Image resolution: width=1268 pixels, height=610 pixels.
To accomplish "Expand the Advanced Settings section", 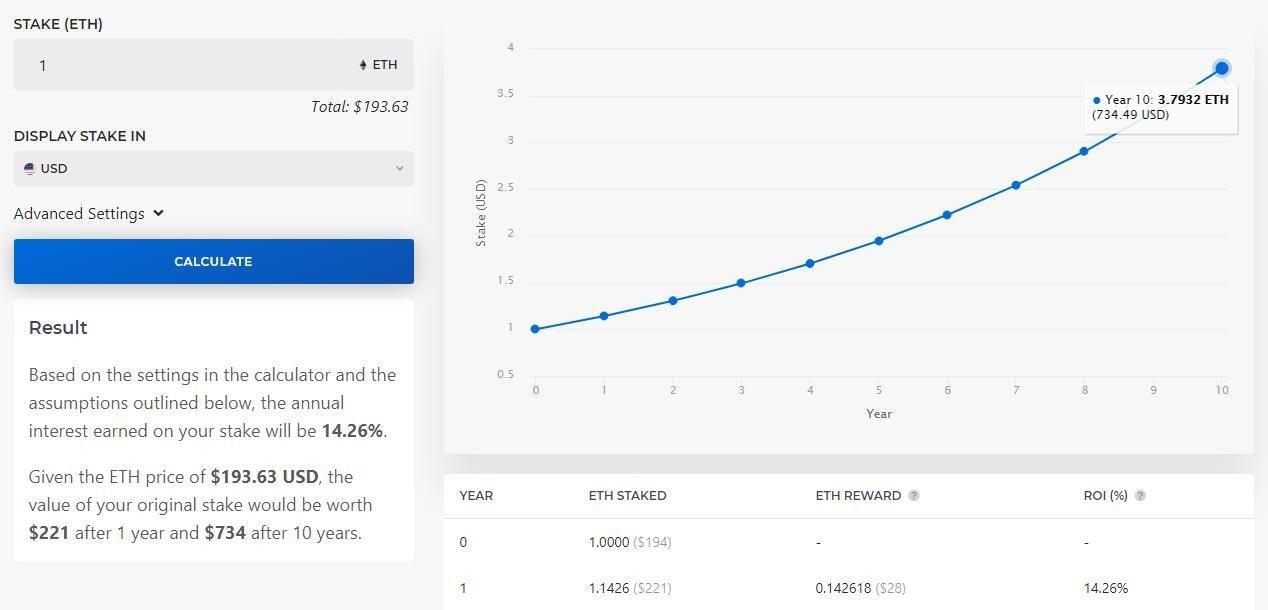I will point(89,213).
